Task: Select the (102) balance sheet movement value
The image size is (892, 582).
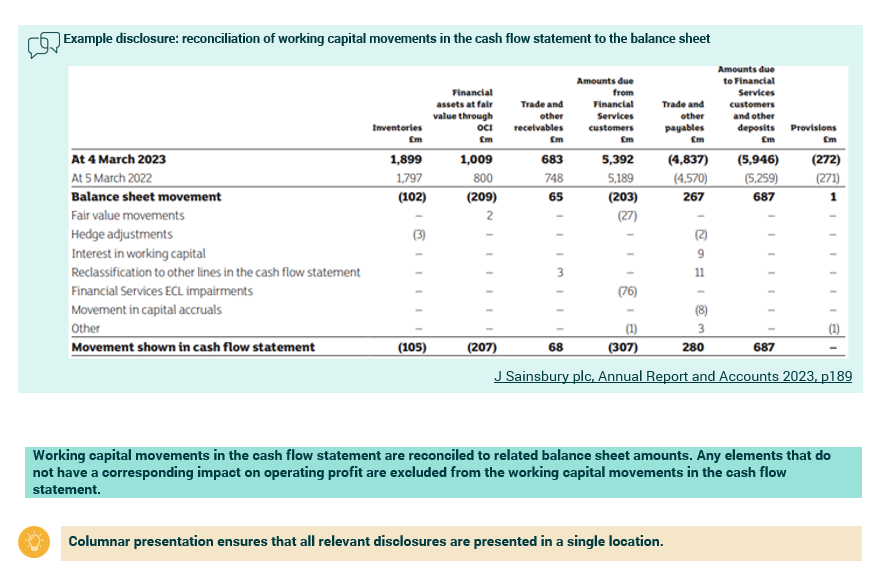Action: tap(412, 197)
